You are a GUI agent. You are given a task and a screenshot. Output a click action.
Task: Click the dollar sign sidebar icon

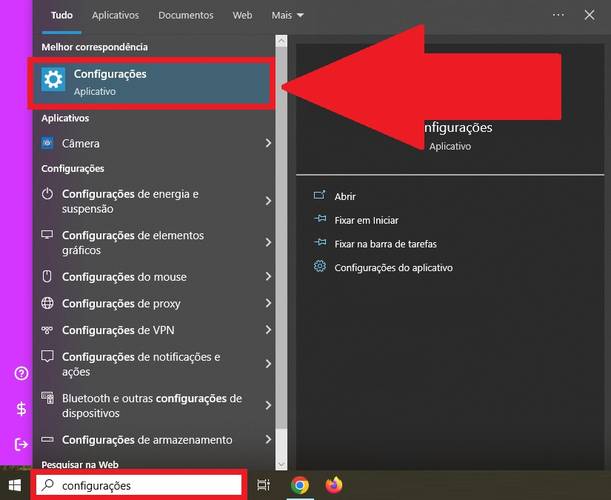[x=21, y=409]
